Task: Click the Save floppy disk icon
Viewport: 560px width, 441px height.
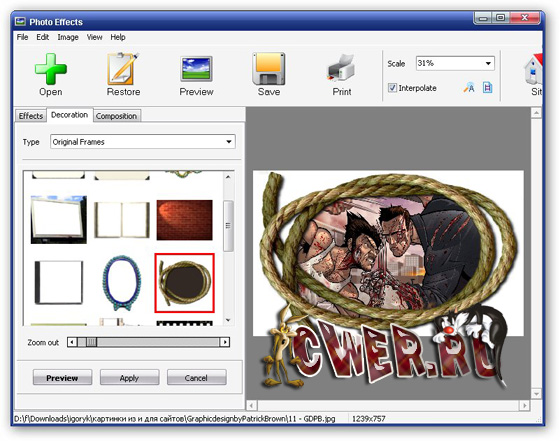Action: 269,69
